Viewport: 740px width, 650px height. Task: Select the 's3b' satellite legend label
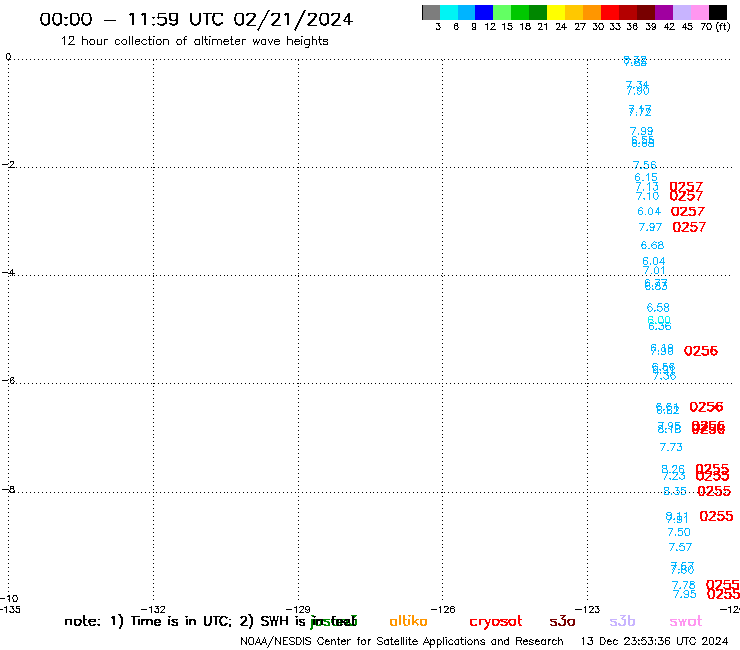click(622, 621)
